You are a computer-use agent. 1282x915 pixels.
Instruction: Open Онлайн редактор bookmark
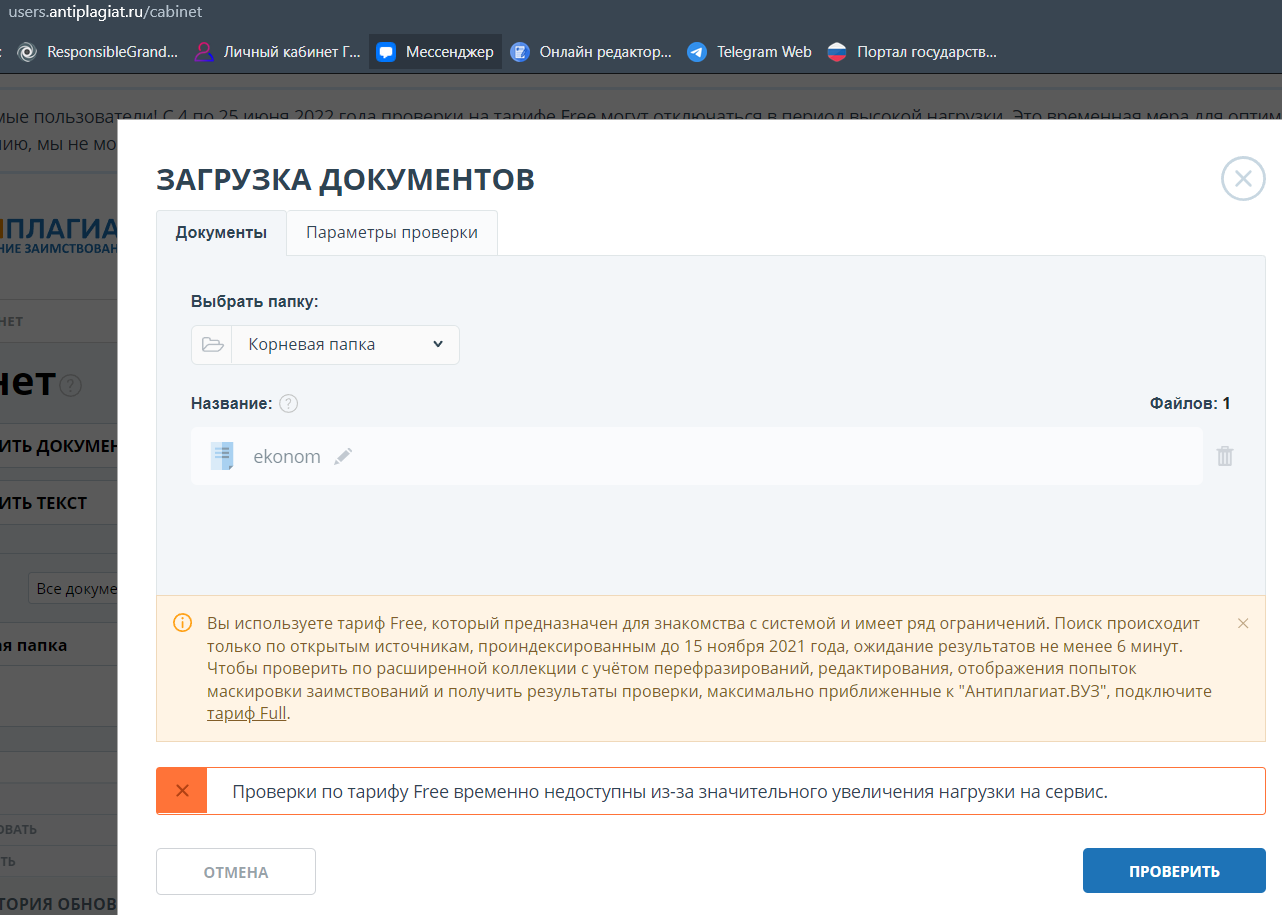[x=591, y=52]
